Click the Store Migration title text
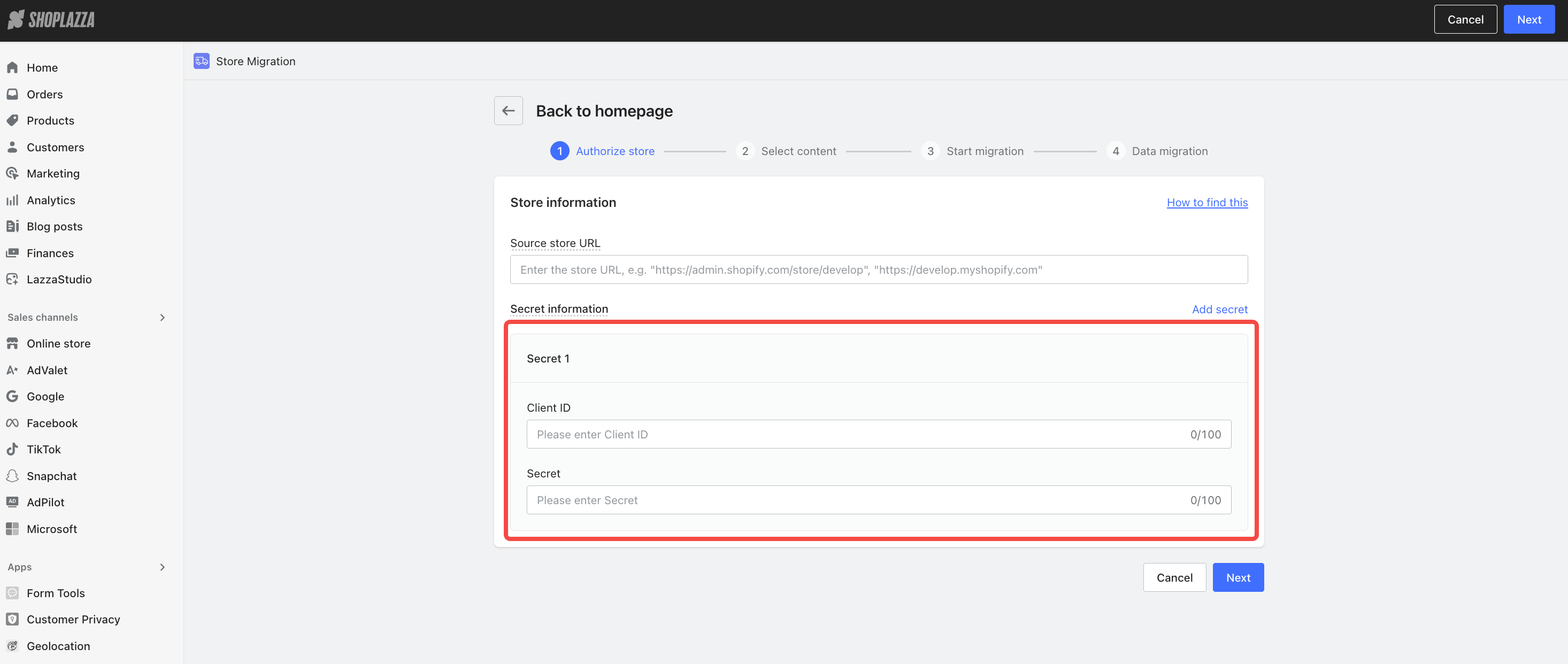The image size is (1568, 664). click(x=256, y=61)
